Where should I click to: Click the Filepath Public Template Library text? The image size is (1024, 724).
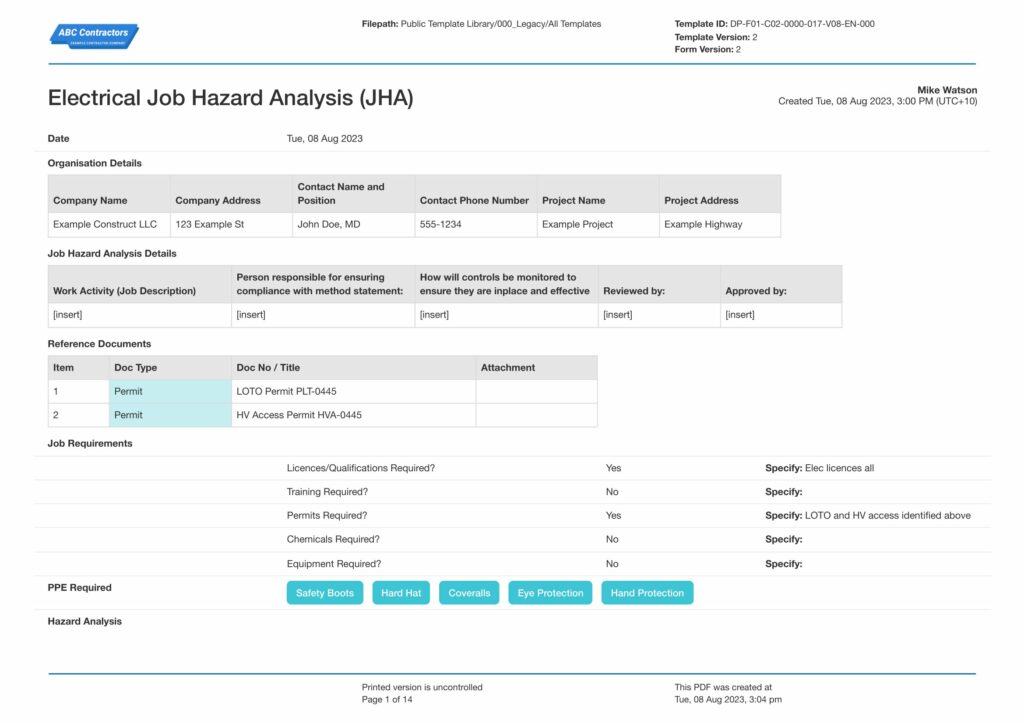pyautogui.click(x=481, y=24)
